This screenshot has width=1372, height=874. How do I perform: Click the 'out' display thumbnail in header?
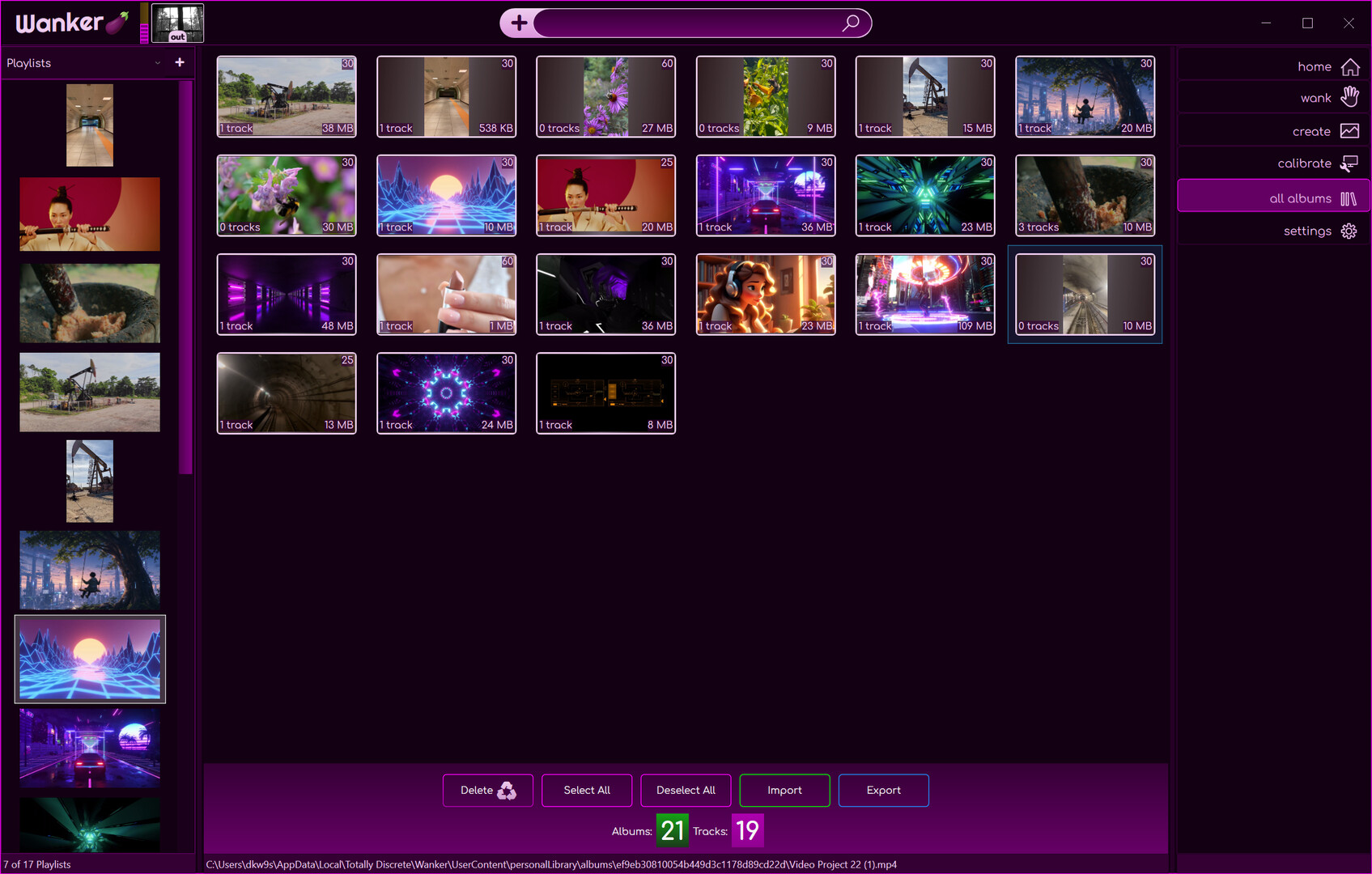tap(177, 23)
